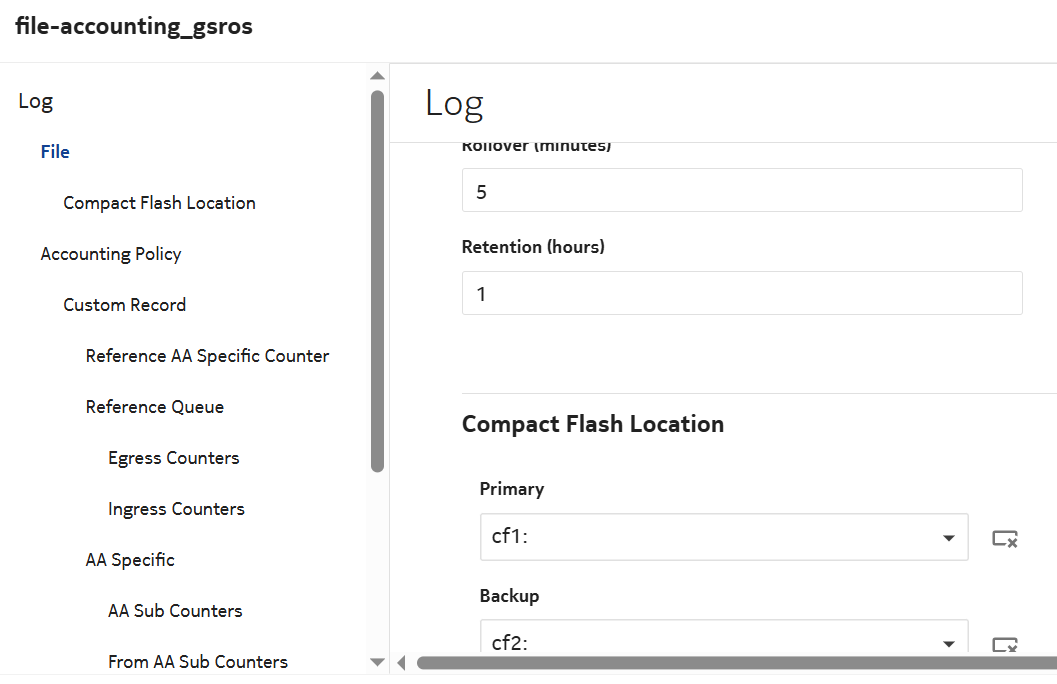Select Accounting Policy in the sidebar
The image size is (1057, 684).
[111, 253]
